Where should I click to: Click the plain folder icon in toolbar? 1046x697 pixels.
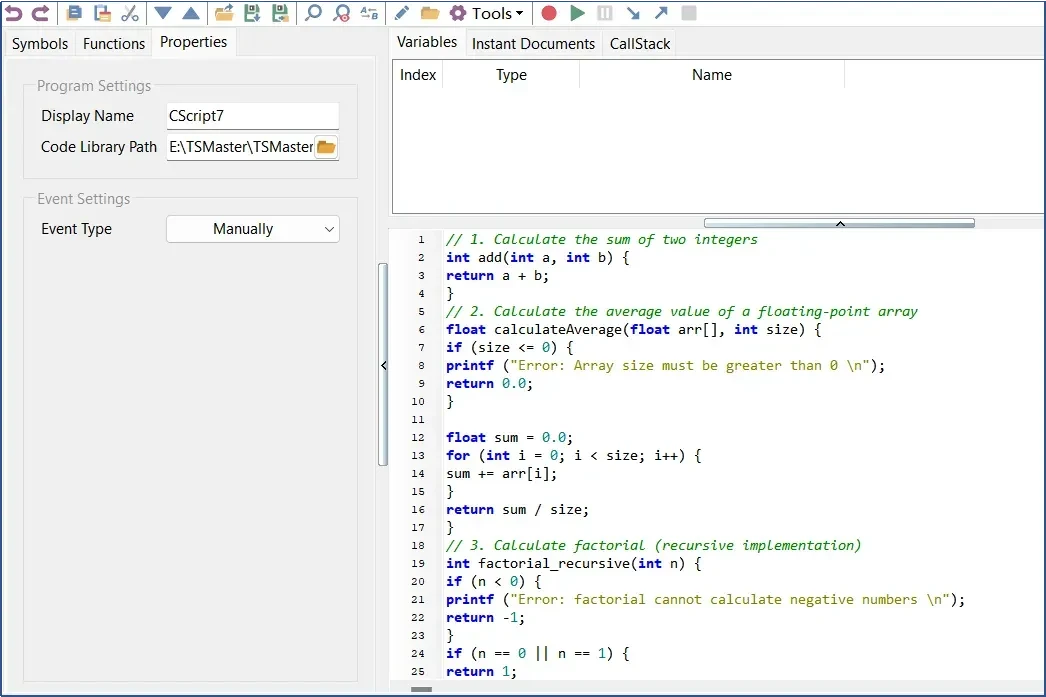[x=430, y=13]
